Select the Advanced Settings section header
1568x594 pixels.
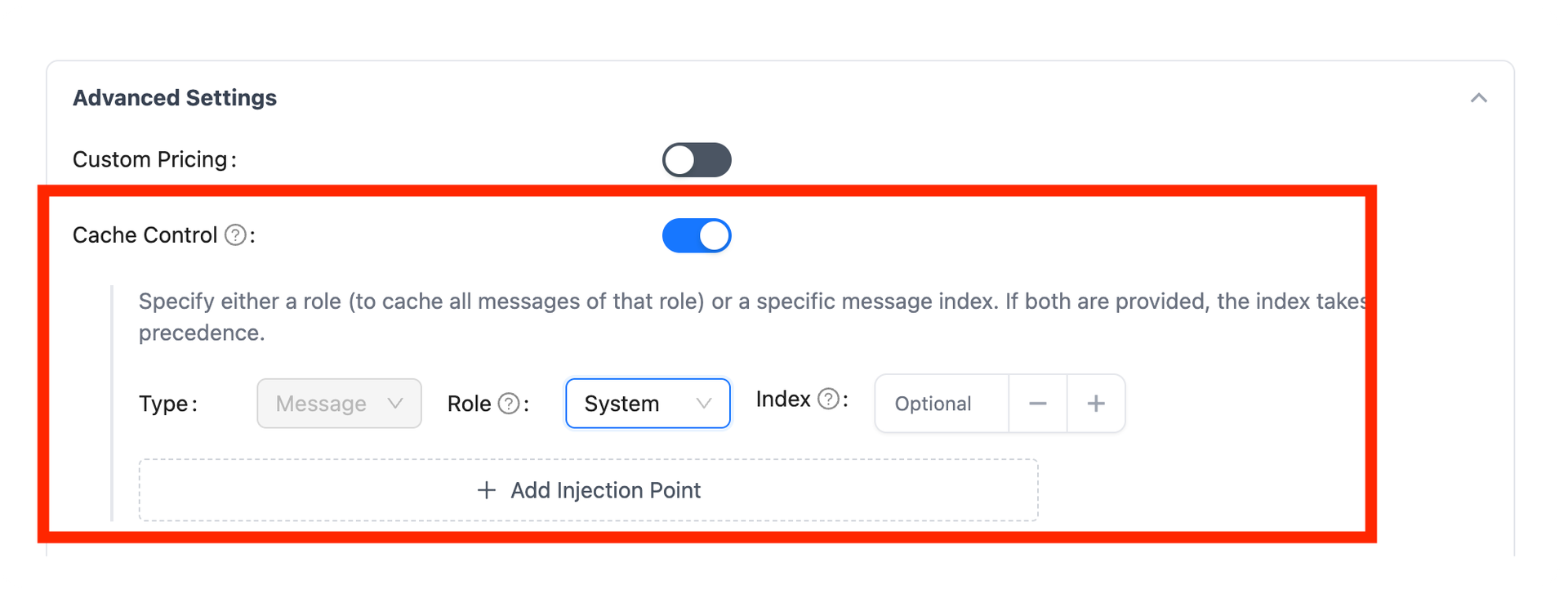(x=175, y=97)
